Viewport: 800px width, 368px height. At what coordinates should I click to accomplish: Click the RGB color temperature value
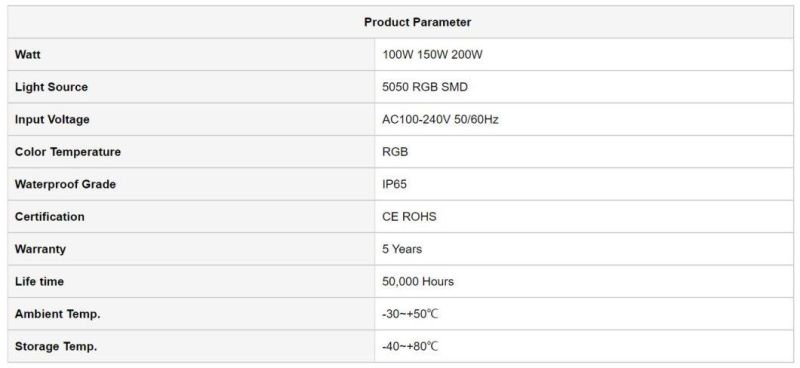[x=395, y=152]
